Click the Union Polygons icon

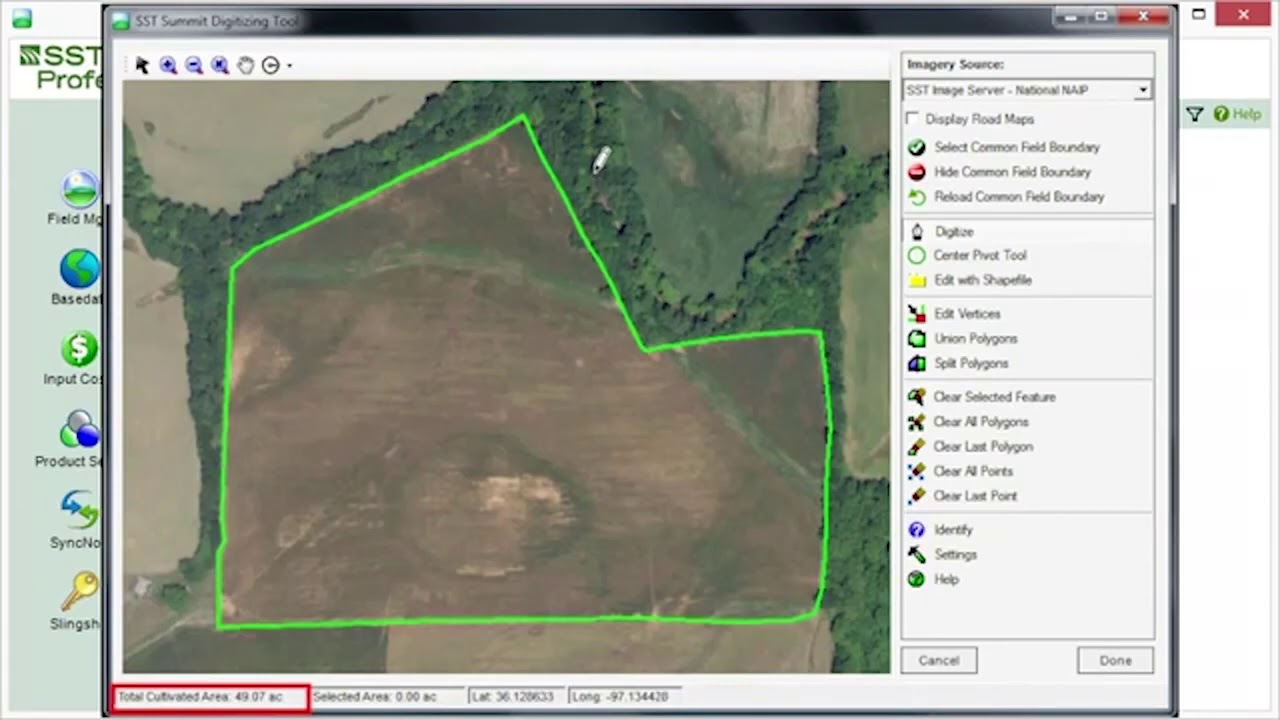point(916,339)
